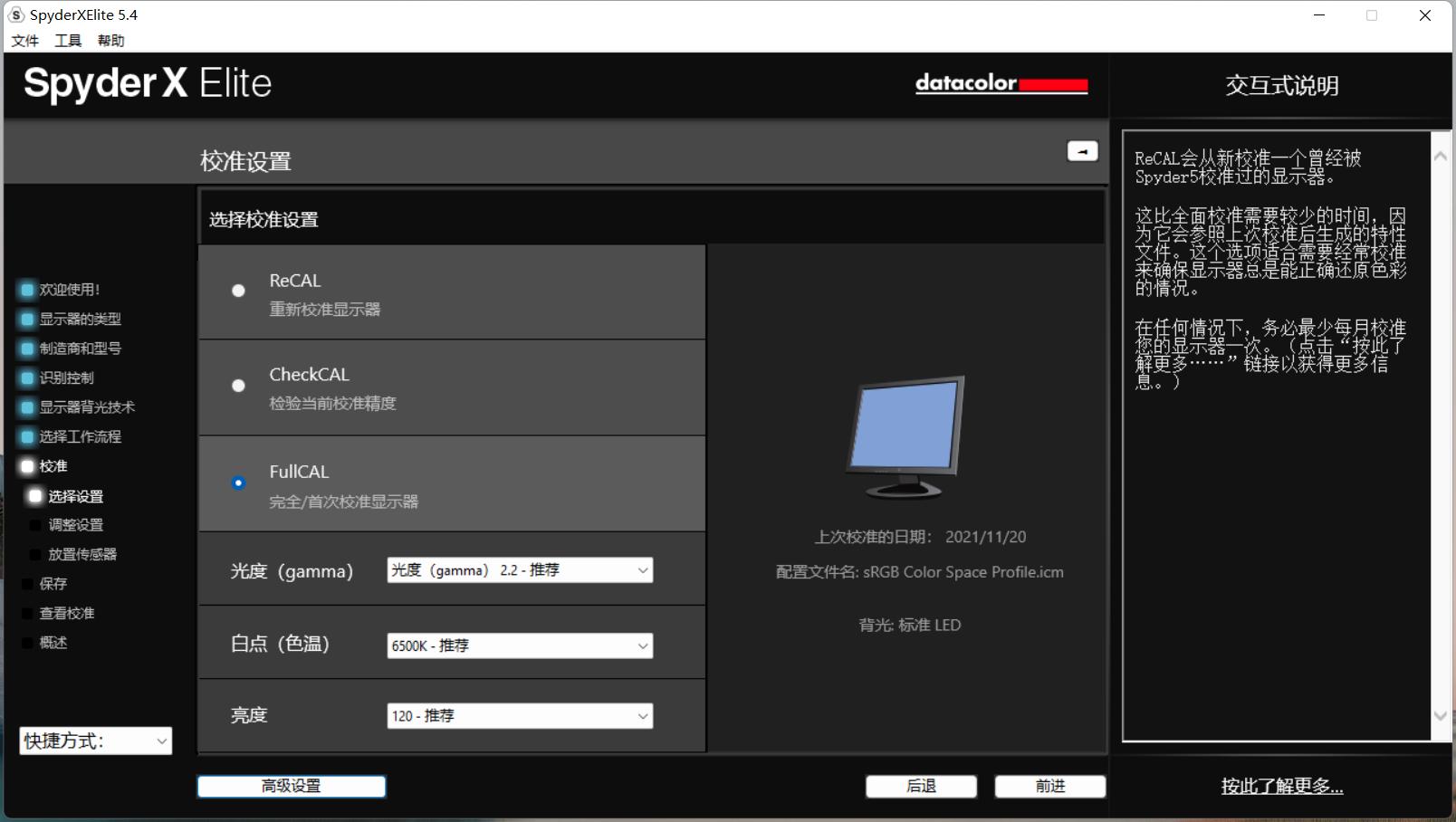The width and height of the screenshot is (1456, 822).
Task: Click the 制造商和型号 step icon
Action: click(27, 349)
